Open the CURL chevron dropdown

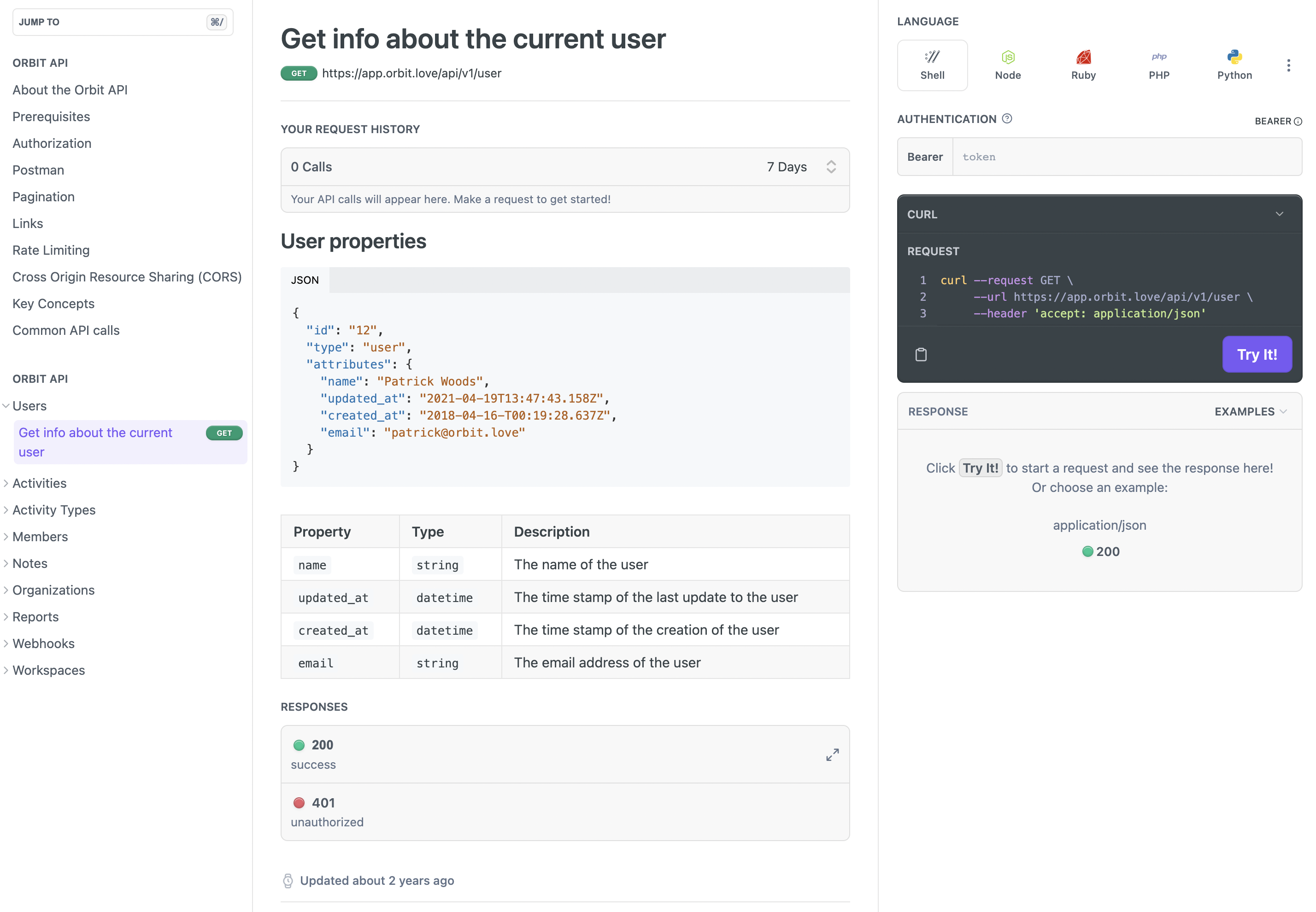[x=1279, y=214]
